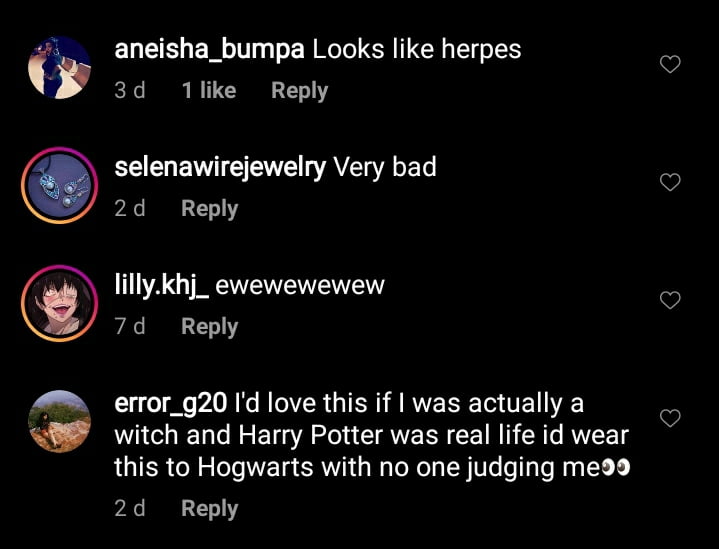Visit the lilly.khj_ username link
The width and height of the screenshot is (719, 549).
pos(162,285)
